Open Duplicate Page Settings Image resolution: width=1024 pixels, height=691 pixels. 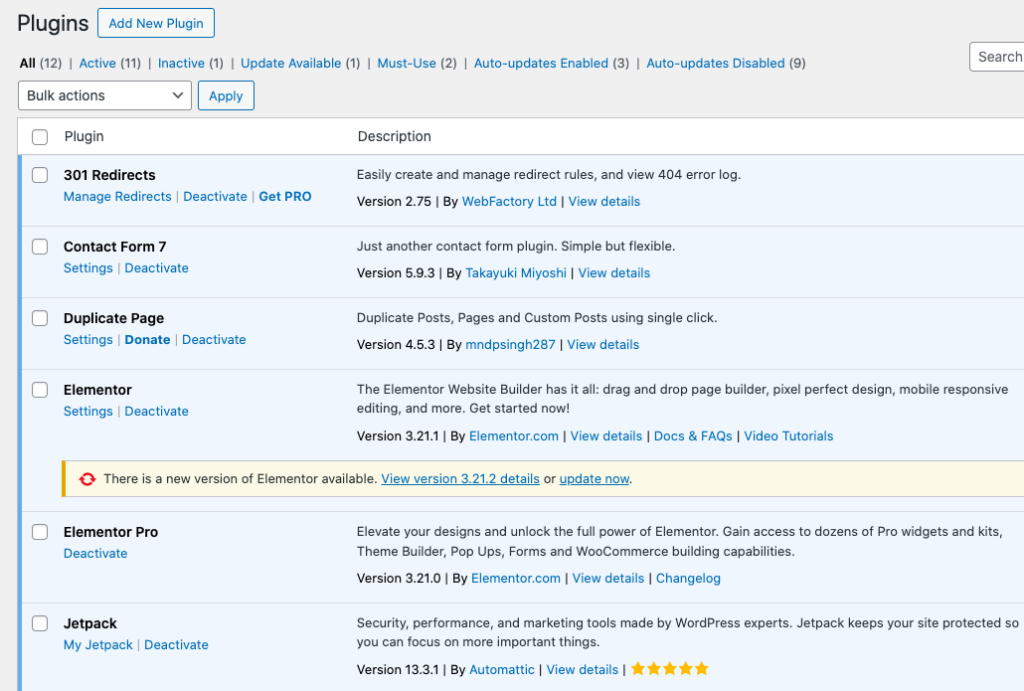pyautogui.click(x=88, y=340)
